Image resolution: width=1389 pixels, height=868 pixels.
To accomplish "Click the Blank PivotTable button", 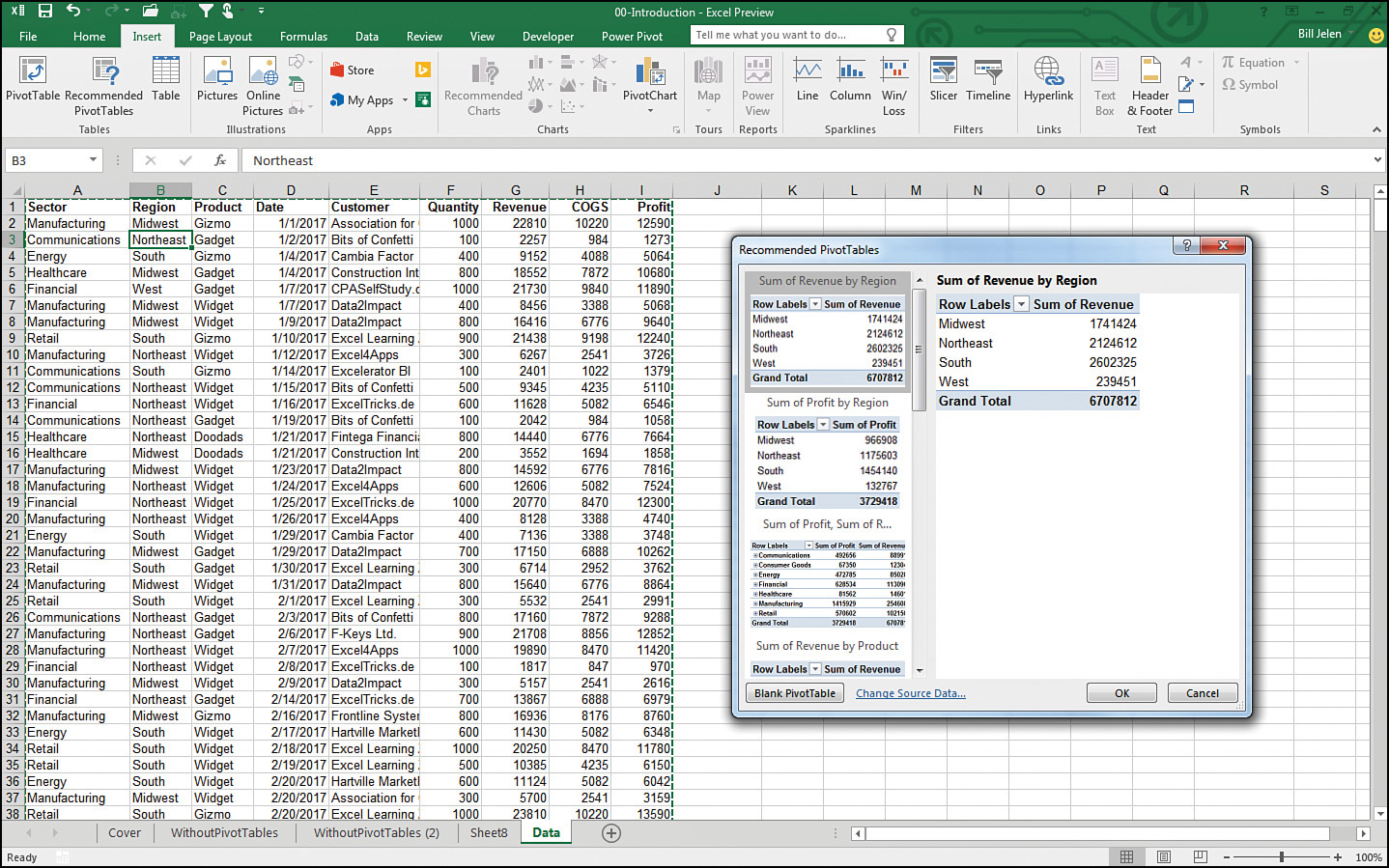I will [795, 693].
